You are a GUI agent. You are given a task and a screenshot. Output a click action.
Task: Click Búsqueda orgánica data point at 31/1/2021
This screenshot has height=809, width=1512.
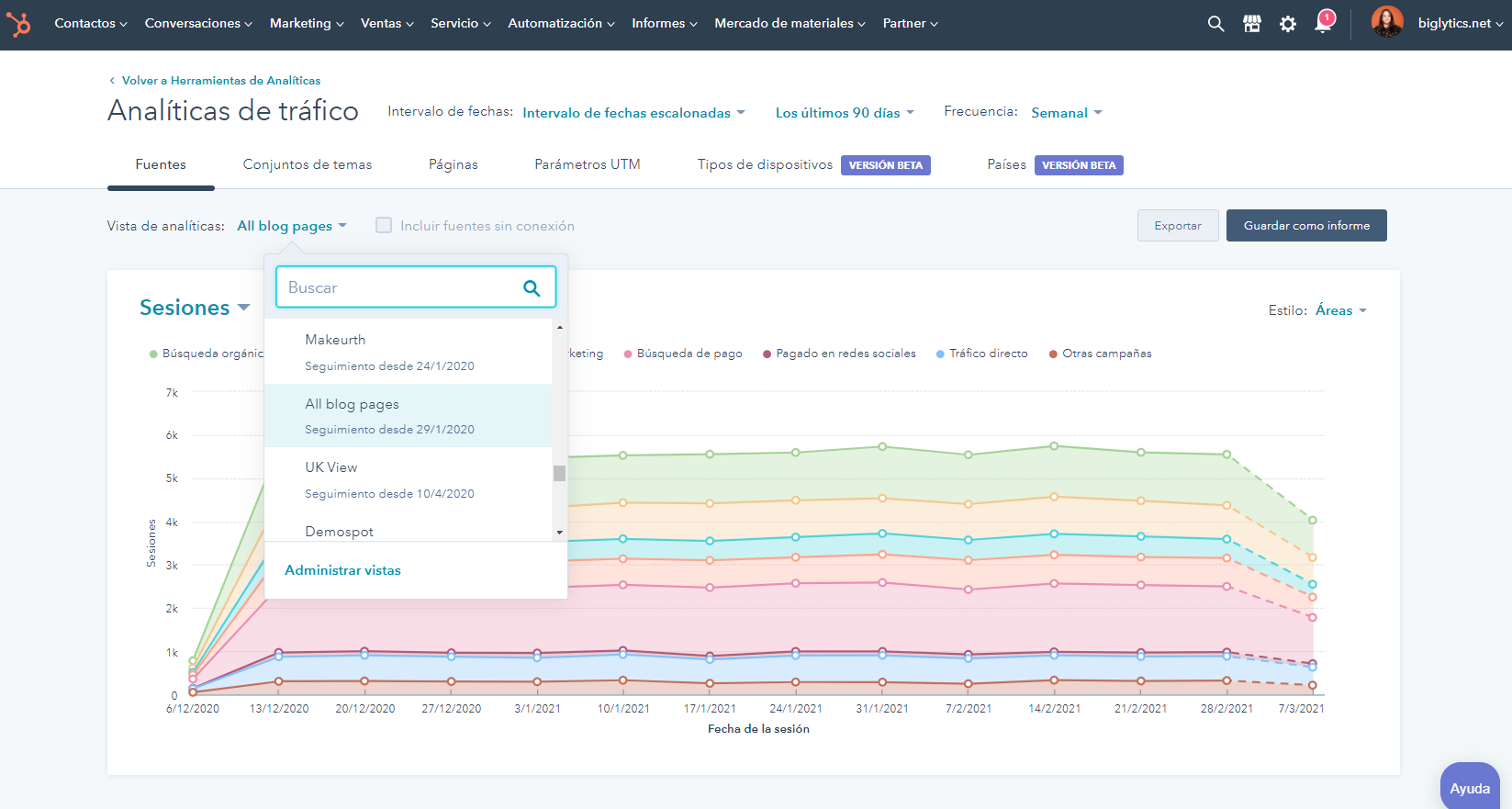pos(882,446)
